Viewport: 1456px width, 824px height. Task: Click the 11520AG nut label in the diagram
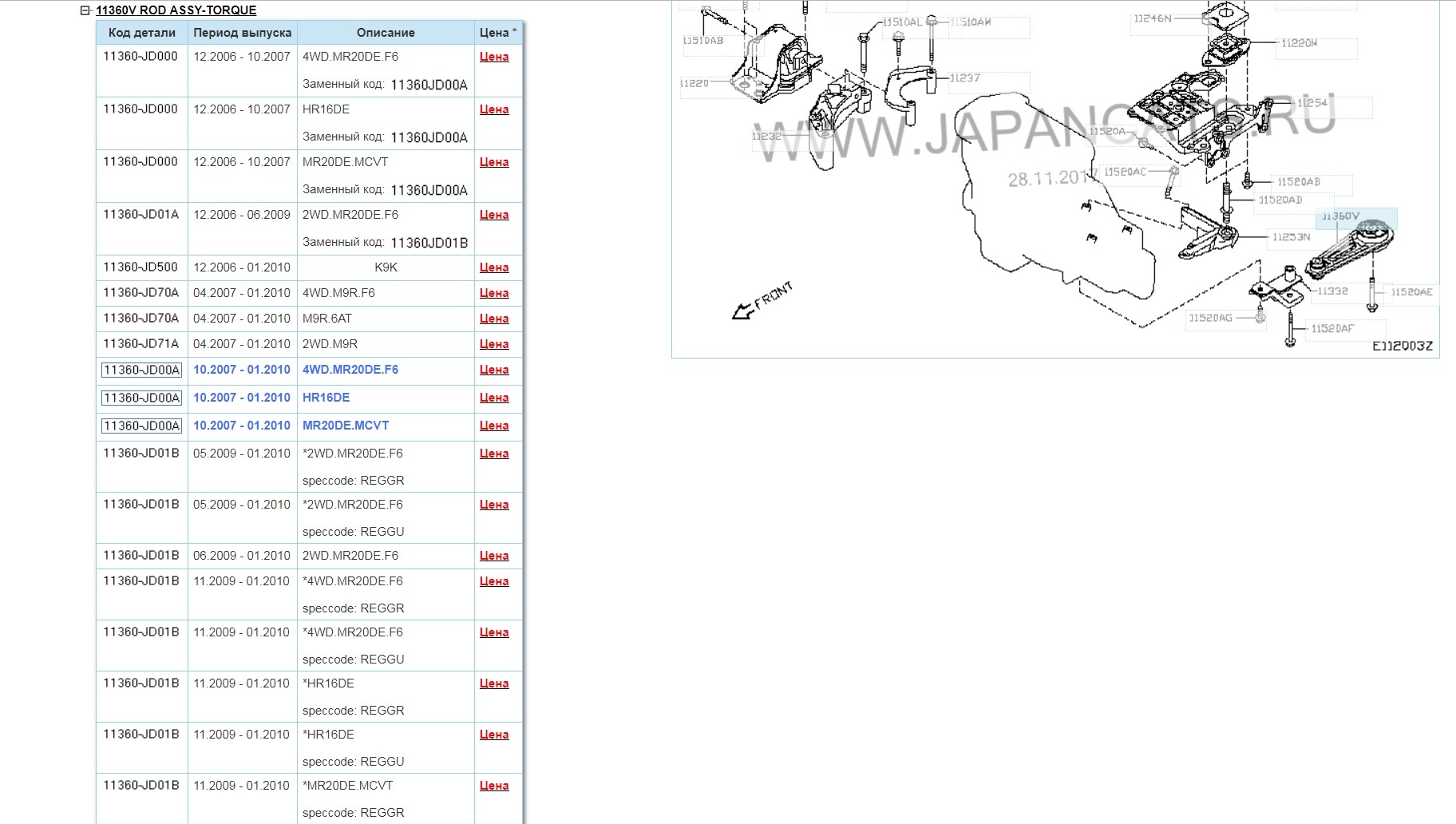(x=1210, y=318)
